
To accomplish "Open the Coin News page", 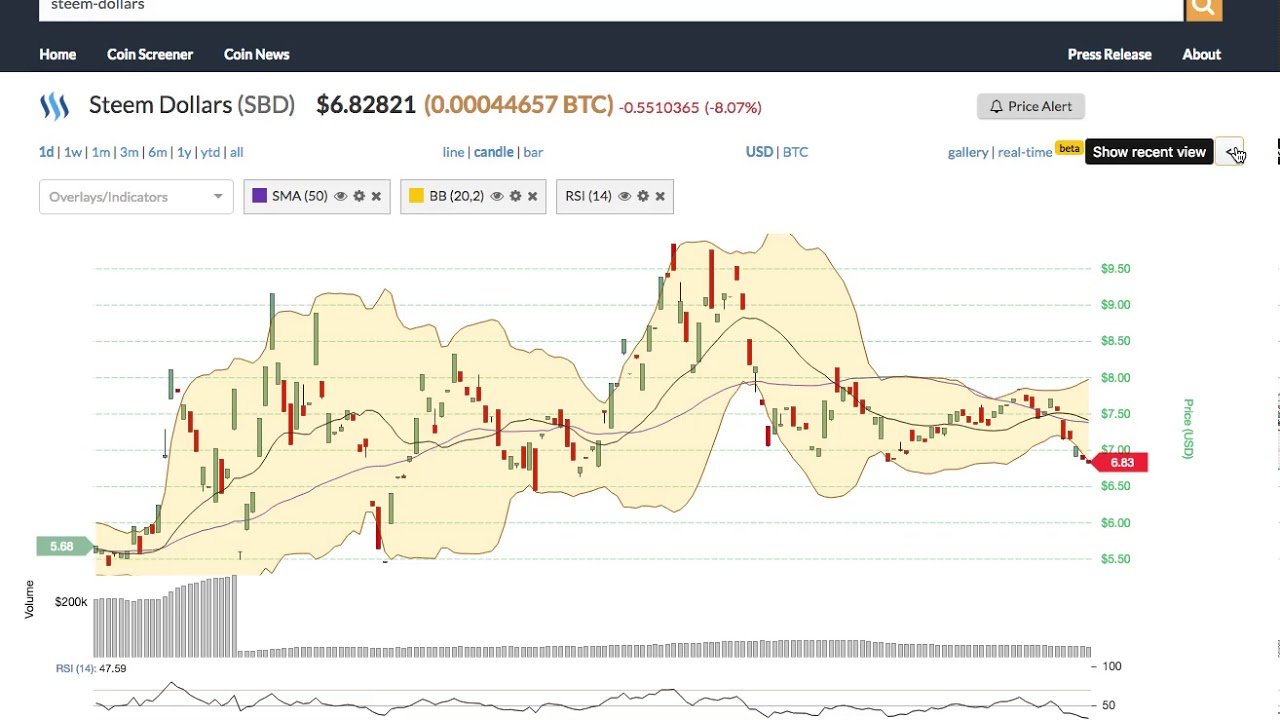I will point(256,54).
